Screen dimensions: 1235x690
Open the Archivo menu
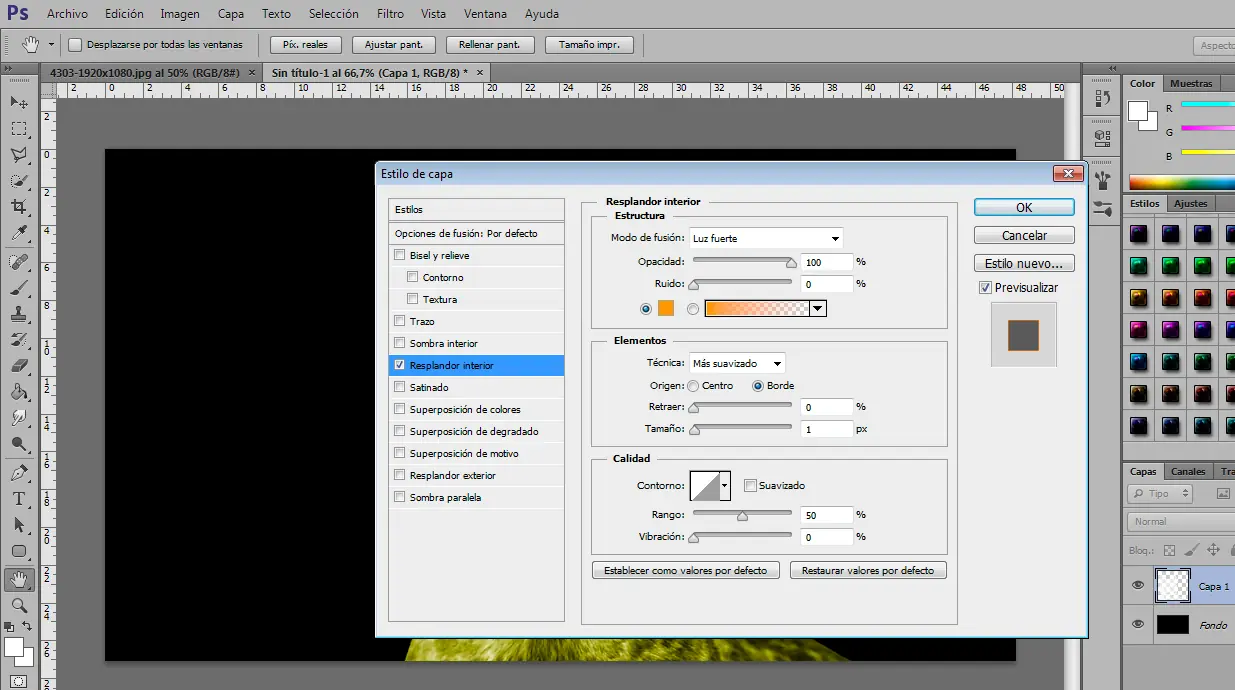[x=67, y=14]
